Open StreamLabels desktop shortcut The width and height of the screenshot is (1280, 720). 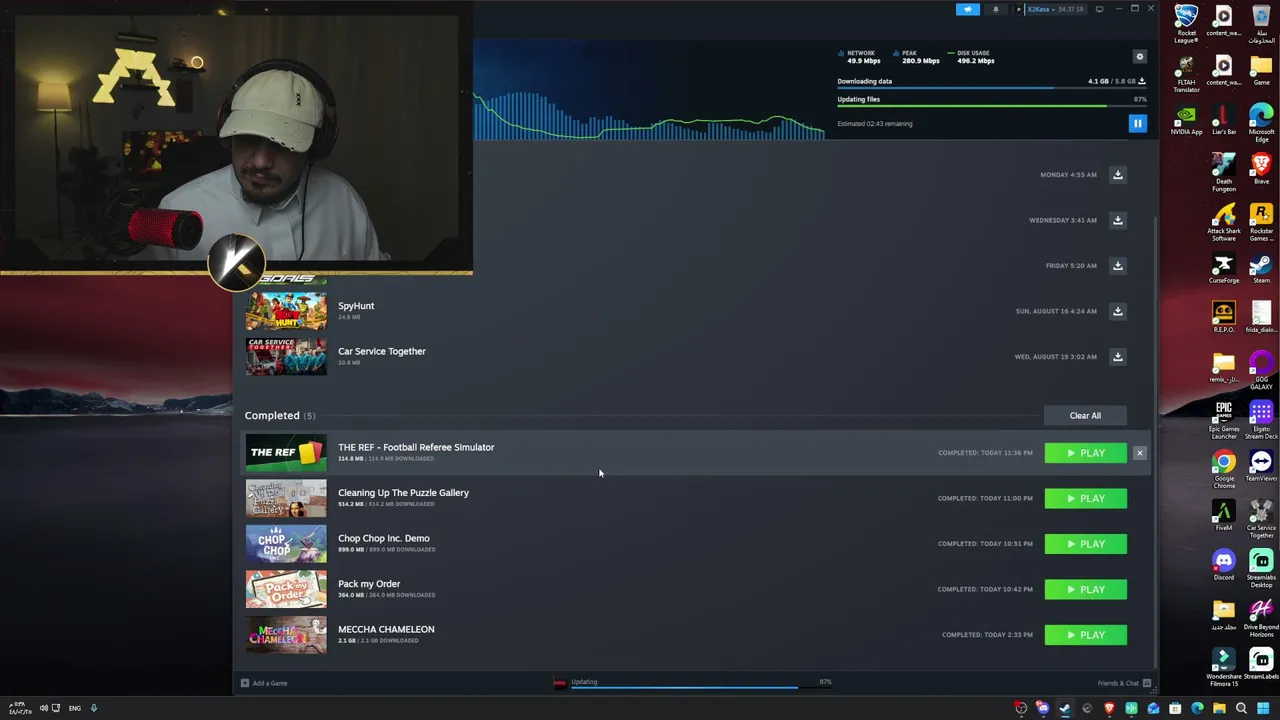[x=1261, y=665]
